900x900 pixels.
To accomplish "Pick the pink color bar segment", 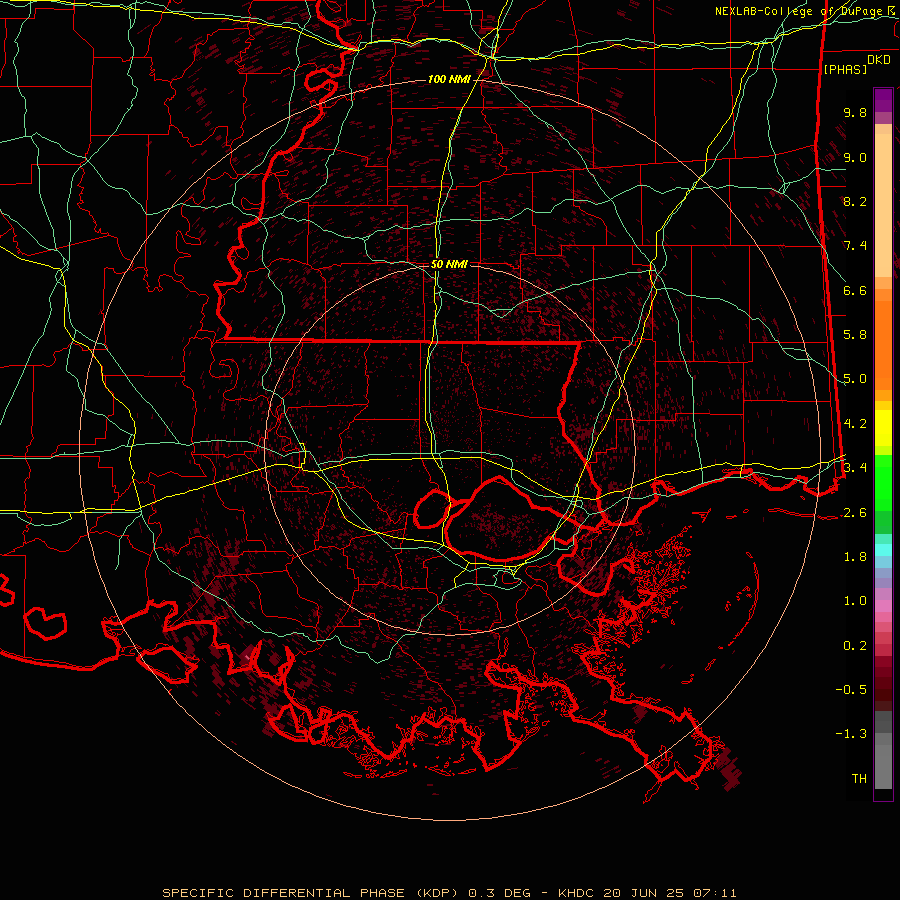I will click(883, 606).
